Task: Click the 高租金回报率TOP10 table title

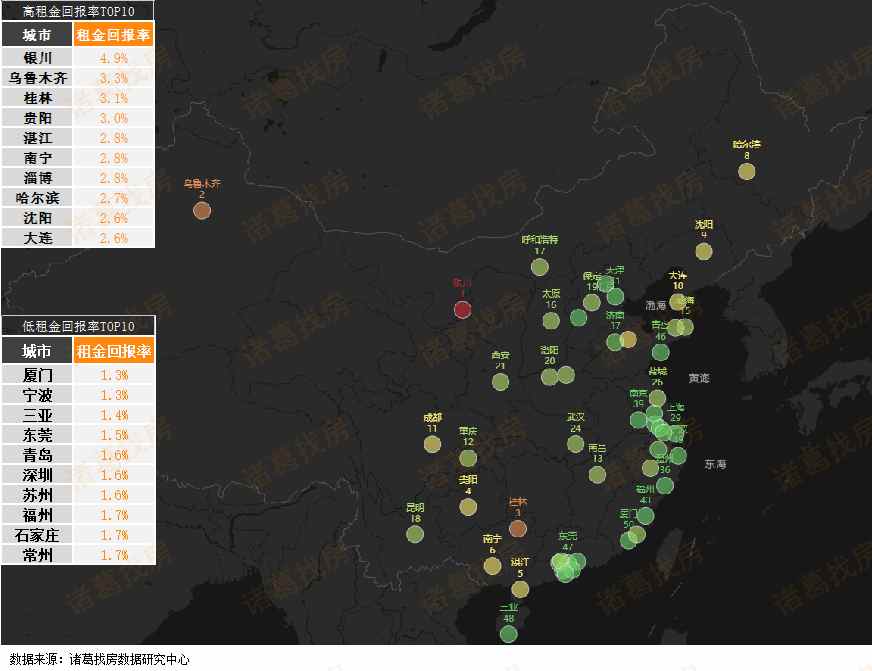Action: (x=78, y=11)
